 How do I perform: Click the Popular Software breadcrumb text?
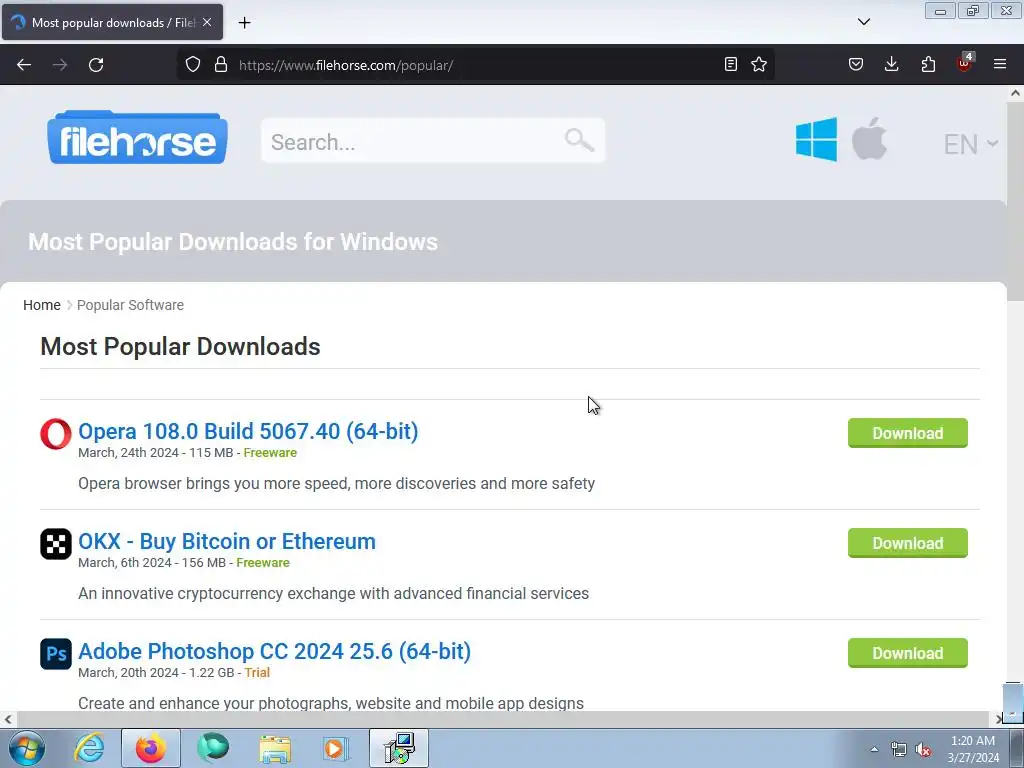[x=130, y=305]
